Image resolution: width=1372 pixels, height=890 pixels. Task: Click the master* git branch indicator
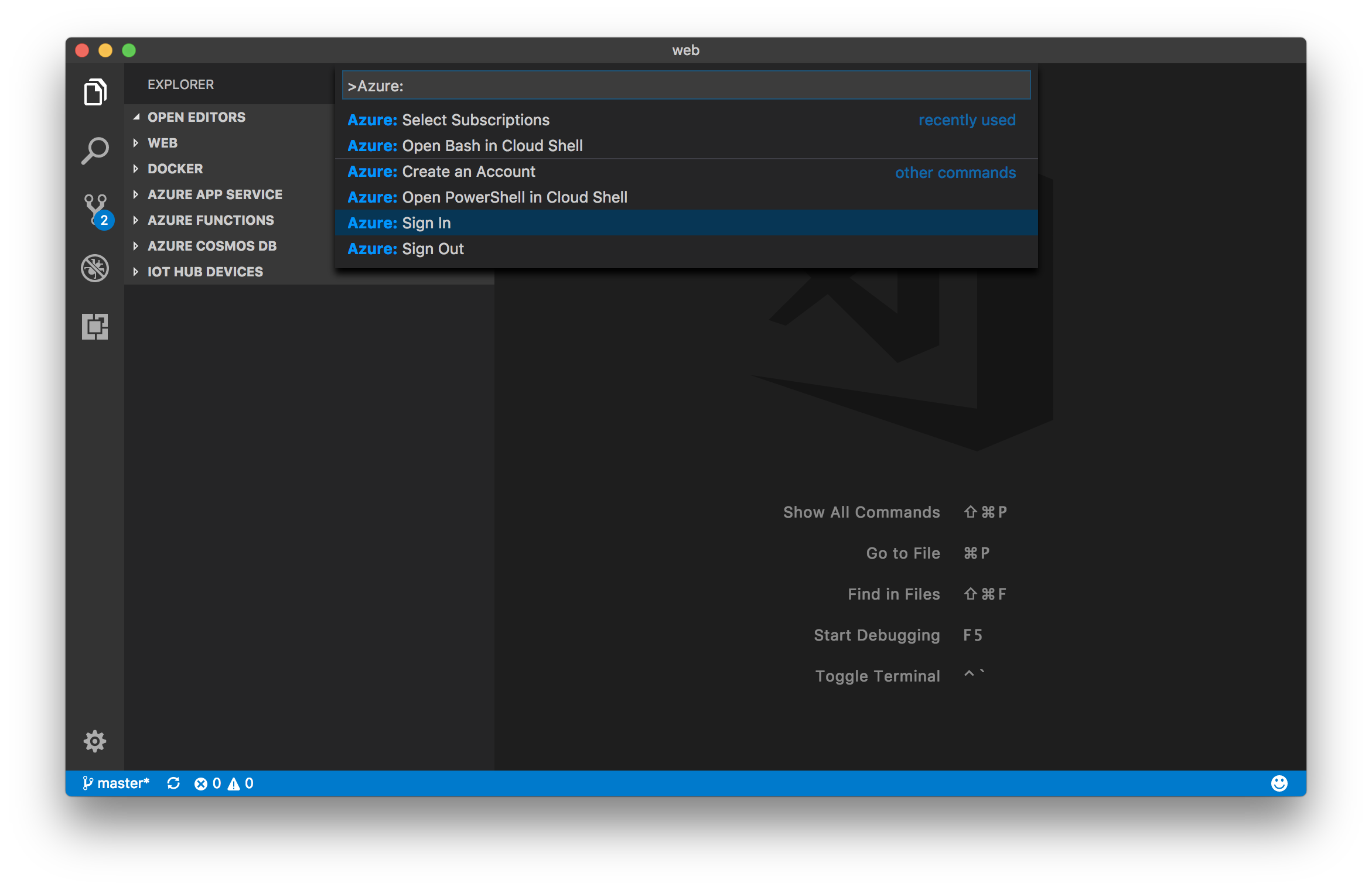[x=117, y=783]
